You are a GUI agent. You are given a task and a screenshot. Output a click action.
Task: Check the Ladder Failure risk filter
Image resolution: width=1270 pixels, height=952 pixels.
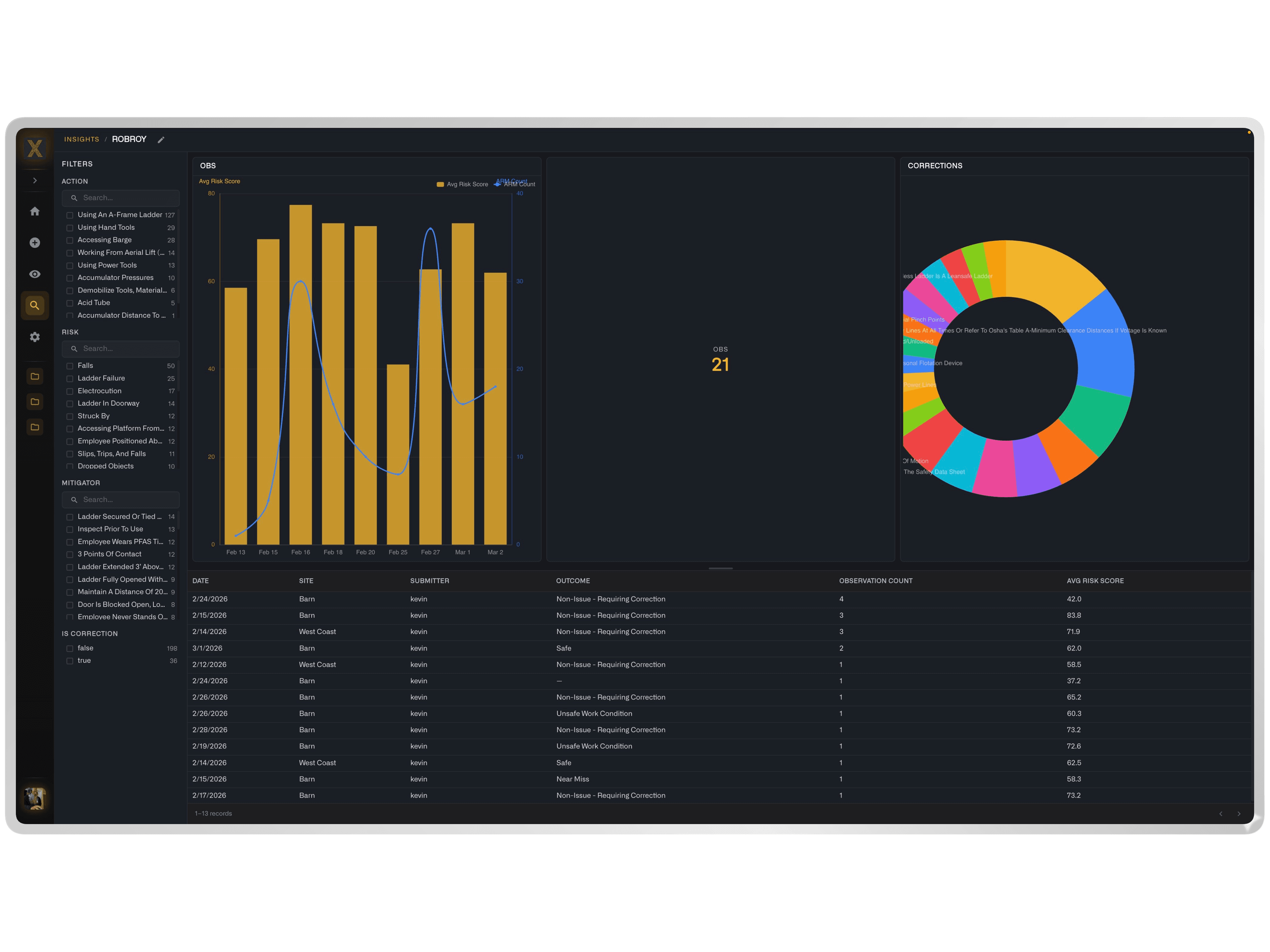coord(69,379)
